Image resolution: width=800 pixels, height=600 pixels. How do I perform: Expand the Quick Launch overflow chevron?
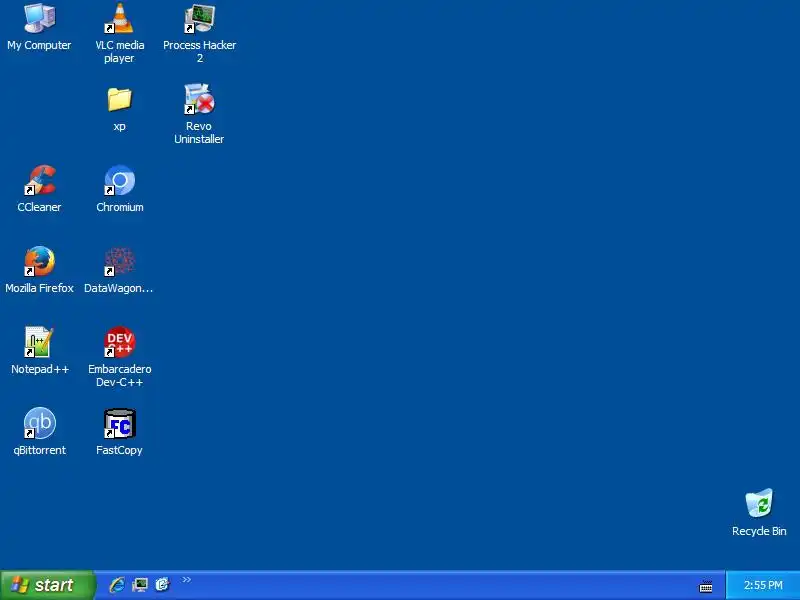click(x=187, y=580)
